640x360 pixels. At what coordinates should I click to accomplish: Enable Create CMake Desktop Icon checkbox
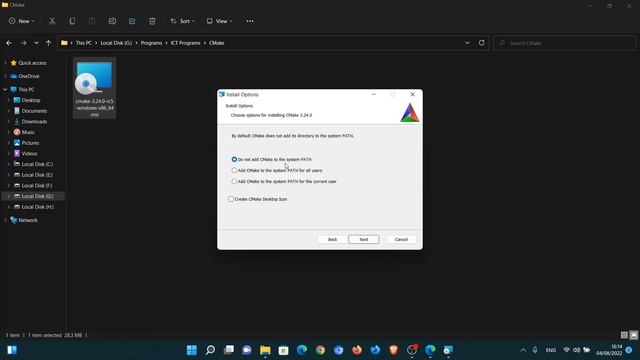coord(231,199)
